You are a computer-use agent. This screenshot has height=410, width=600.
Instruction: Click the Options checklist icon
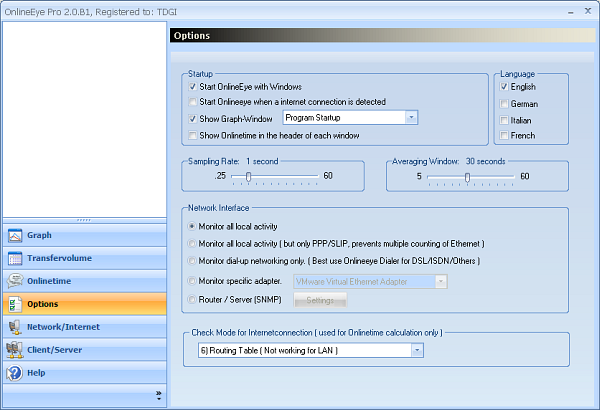[15, 304]
